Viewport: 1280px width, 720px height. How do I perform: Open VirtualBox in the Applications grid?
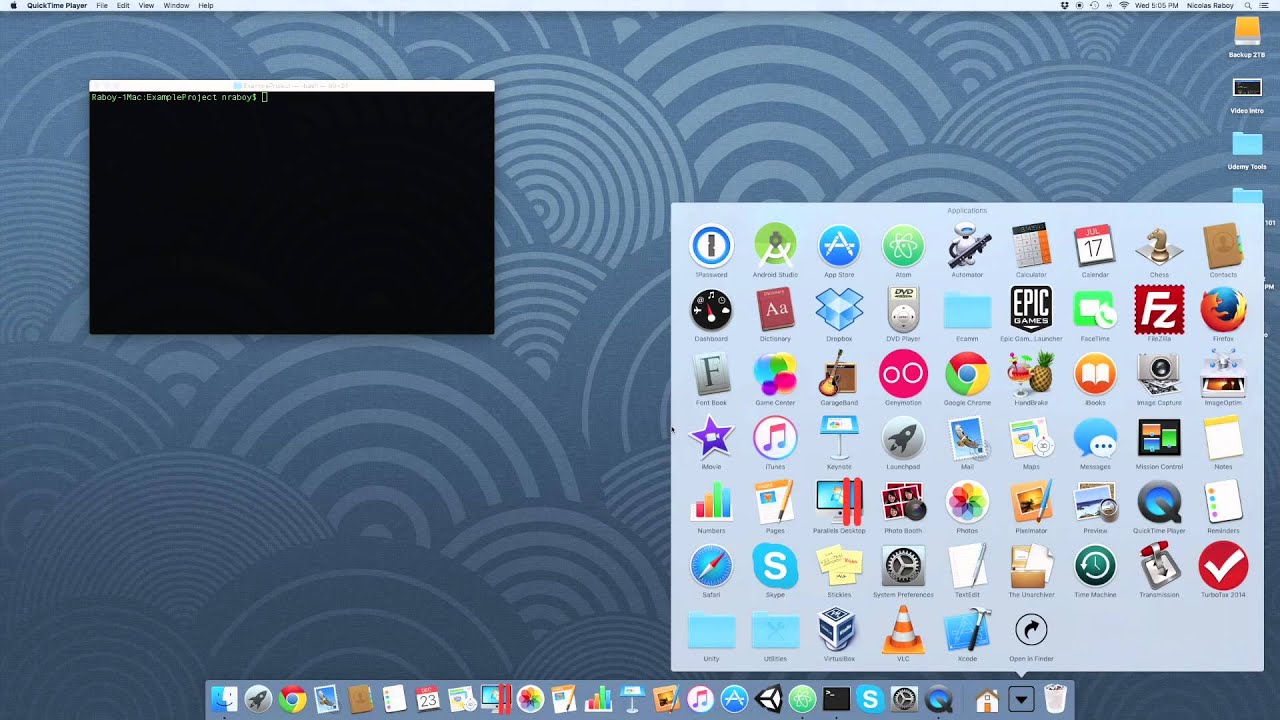click(x=839, y=630)
